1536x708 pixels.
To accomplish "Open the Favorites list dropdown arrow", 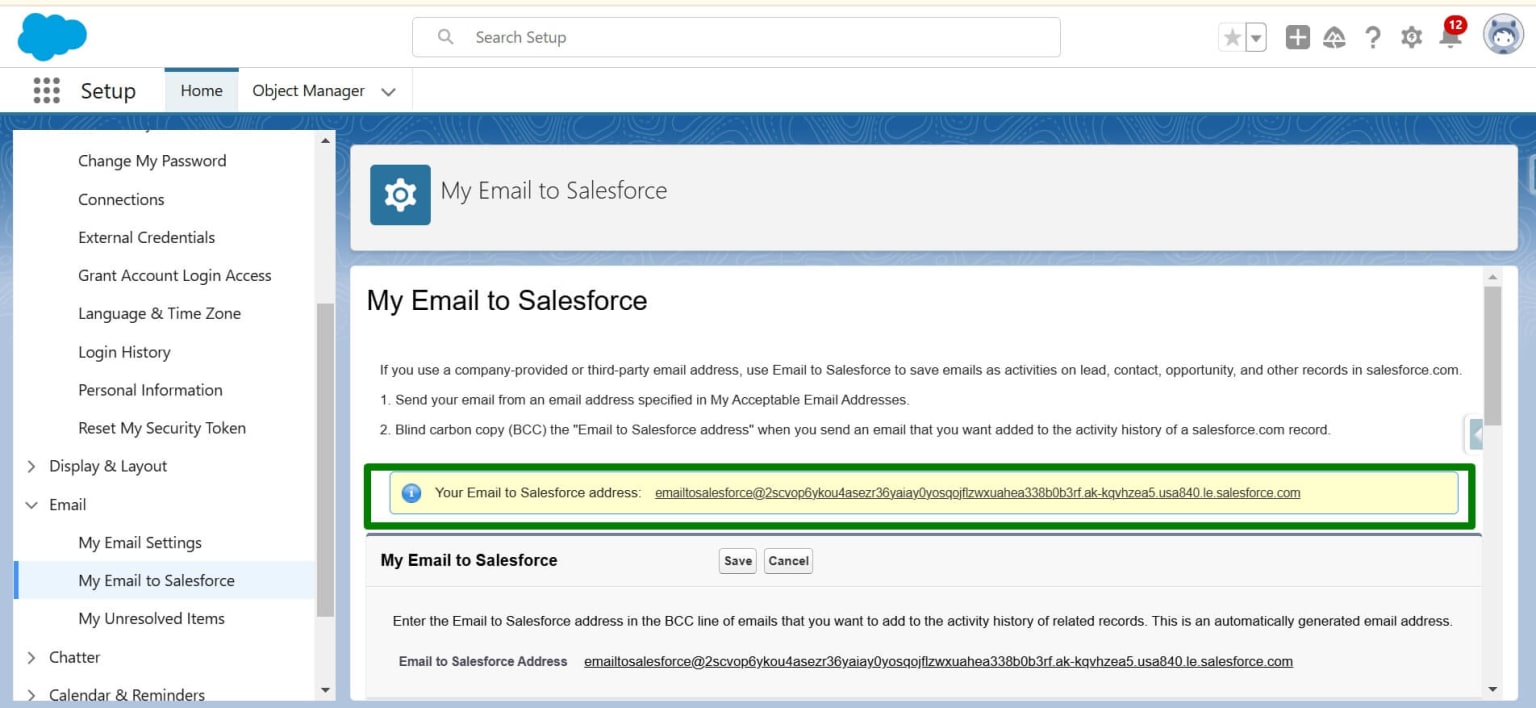I will (1256, 38).
